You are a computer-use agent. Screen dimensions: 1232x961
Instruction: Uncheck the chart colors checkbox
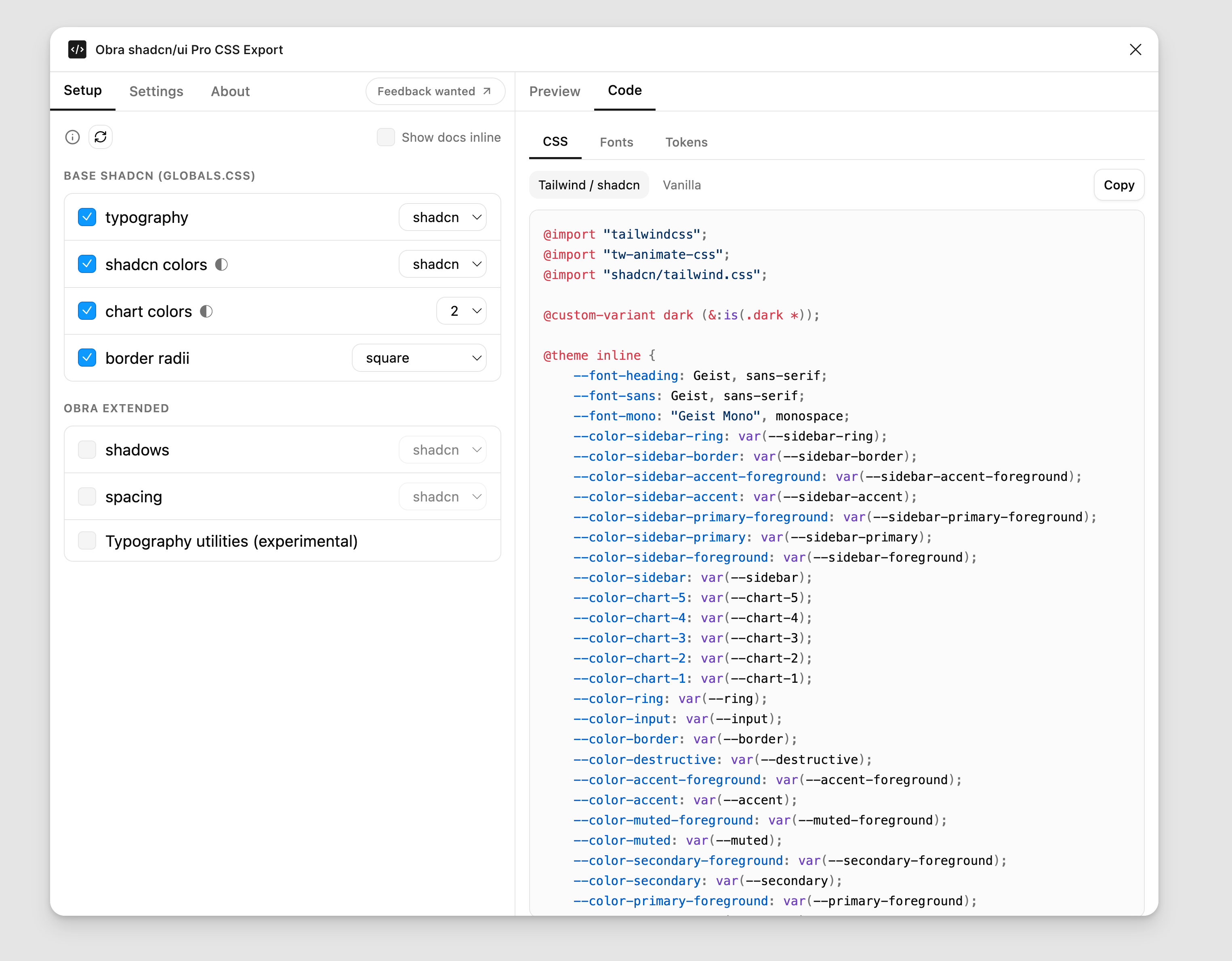coord(87,311)
